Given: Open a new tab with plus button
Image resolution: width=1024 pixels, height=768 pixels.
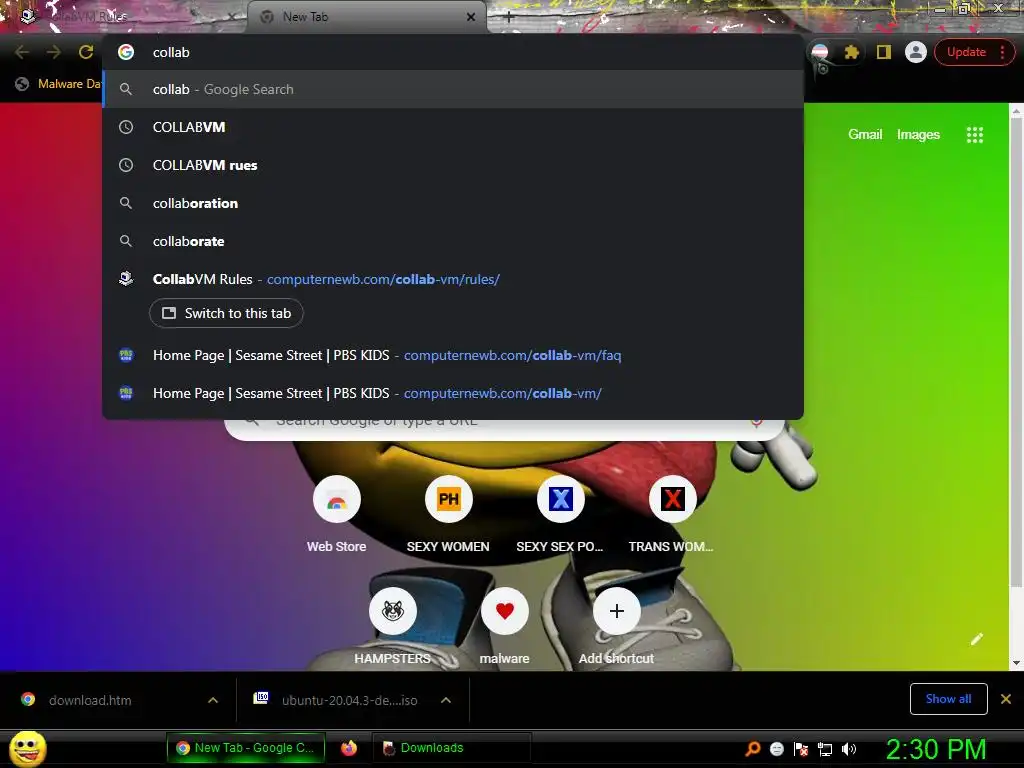Looking at the screenshot, I should 509,17.
